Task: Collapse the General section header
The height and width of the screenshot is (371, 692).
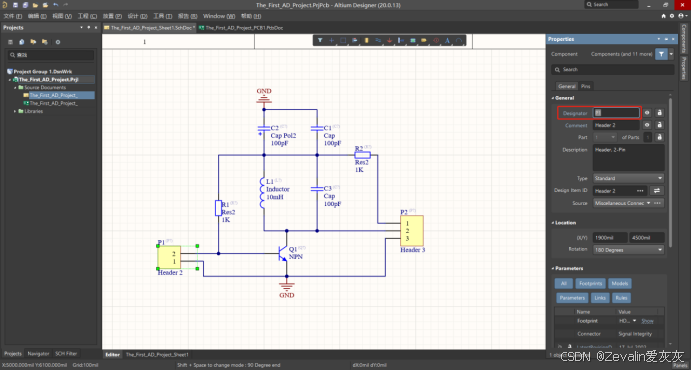Action: pyautogui.click(x=563, y=98)
